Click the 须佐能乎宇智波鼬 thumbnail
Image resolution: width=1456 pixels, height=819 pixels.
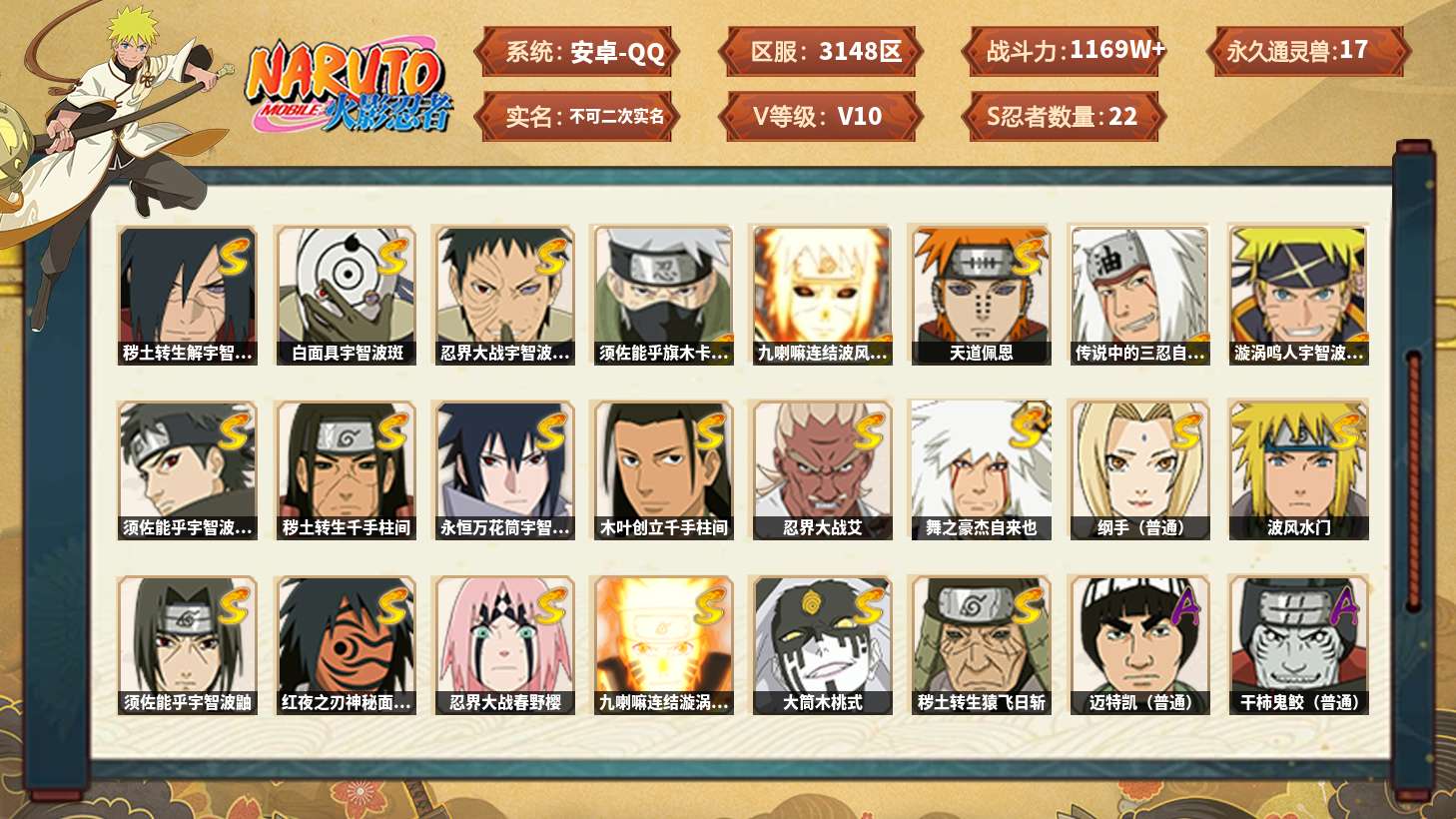pos(188,645)
